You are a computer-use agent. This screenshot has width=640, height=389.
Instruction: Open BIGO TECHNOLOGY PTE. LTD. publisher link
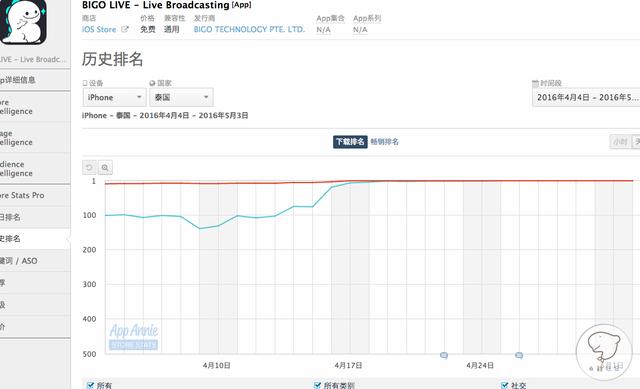tap(249, 29)
